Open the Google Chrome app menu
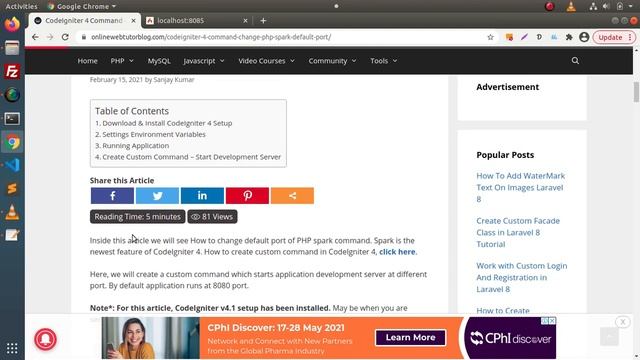The width and height of the screenshot is (640, 360). point(82,6)
